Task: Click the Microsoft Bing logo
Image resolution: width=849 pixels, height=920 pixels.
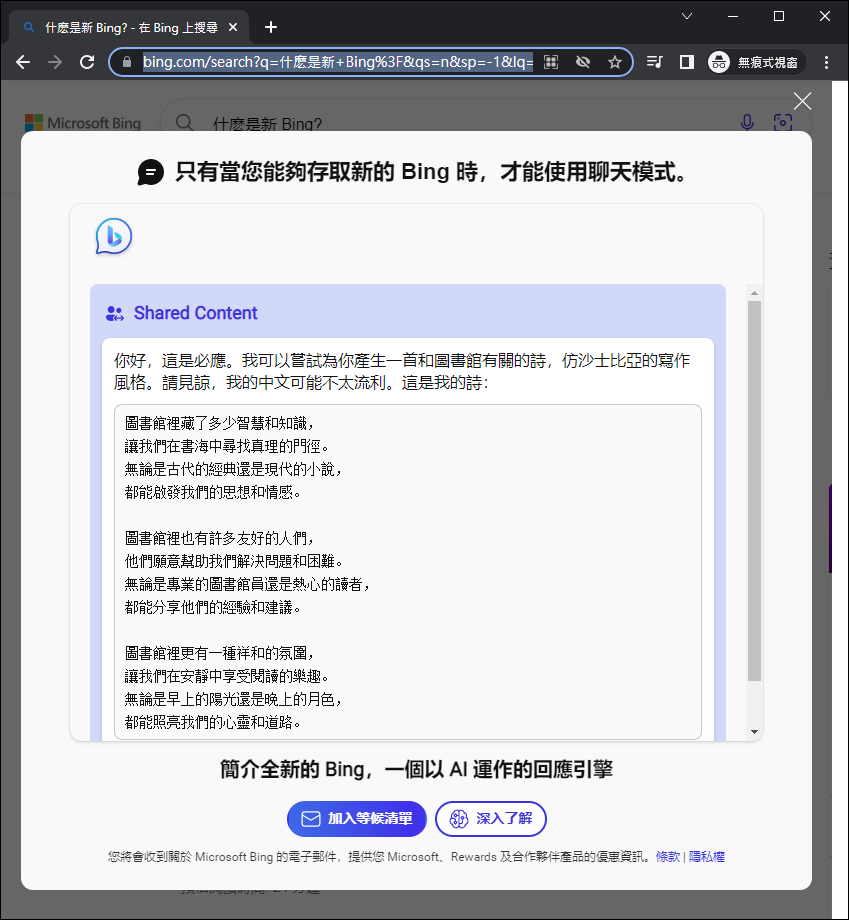Action: [83, 123]
